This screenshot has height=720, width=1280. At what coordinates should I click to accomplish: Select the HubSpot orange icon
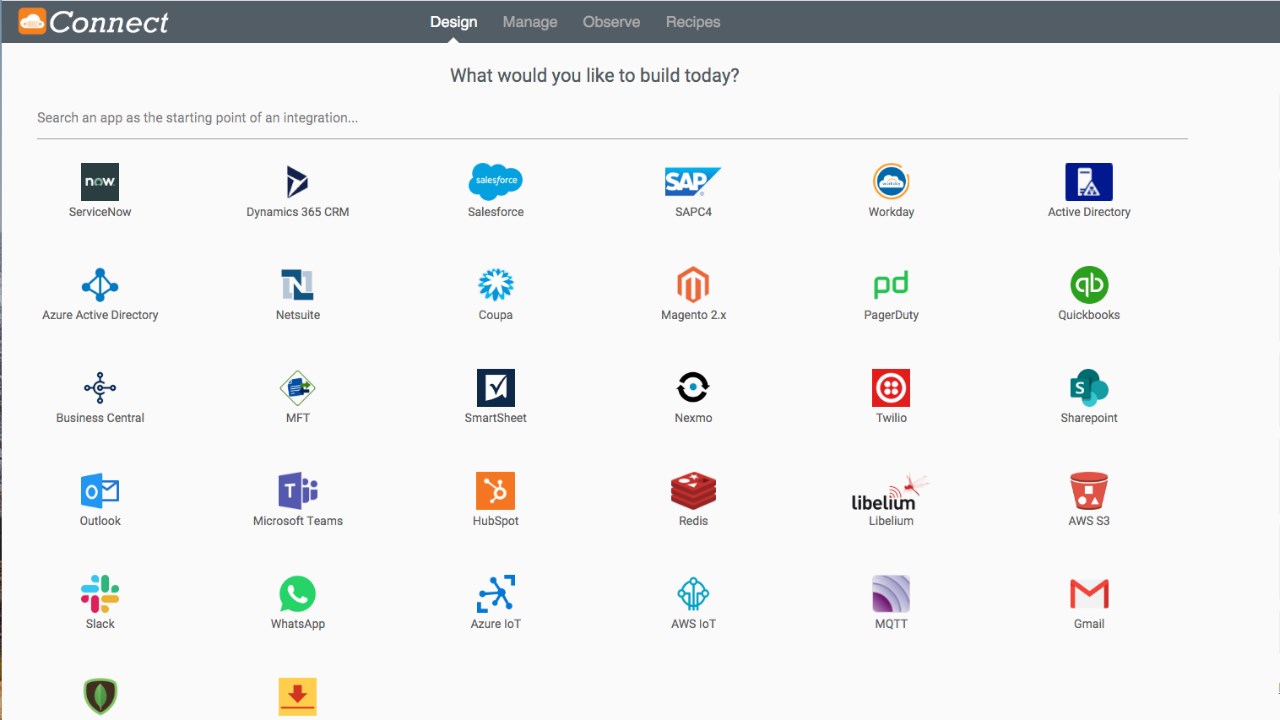pyautogui.click(x=496, y=491)
